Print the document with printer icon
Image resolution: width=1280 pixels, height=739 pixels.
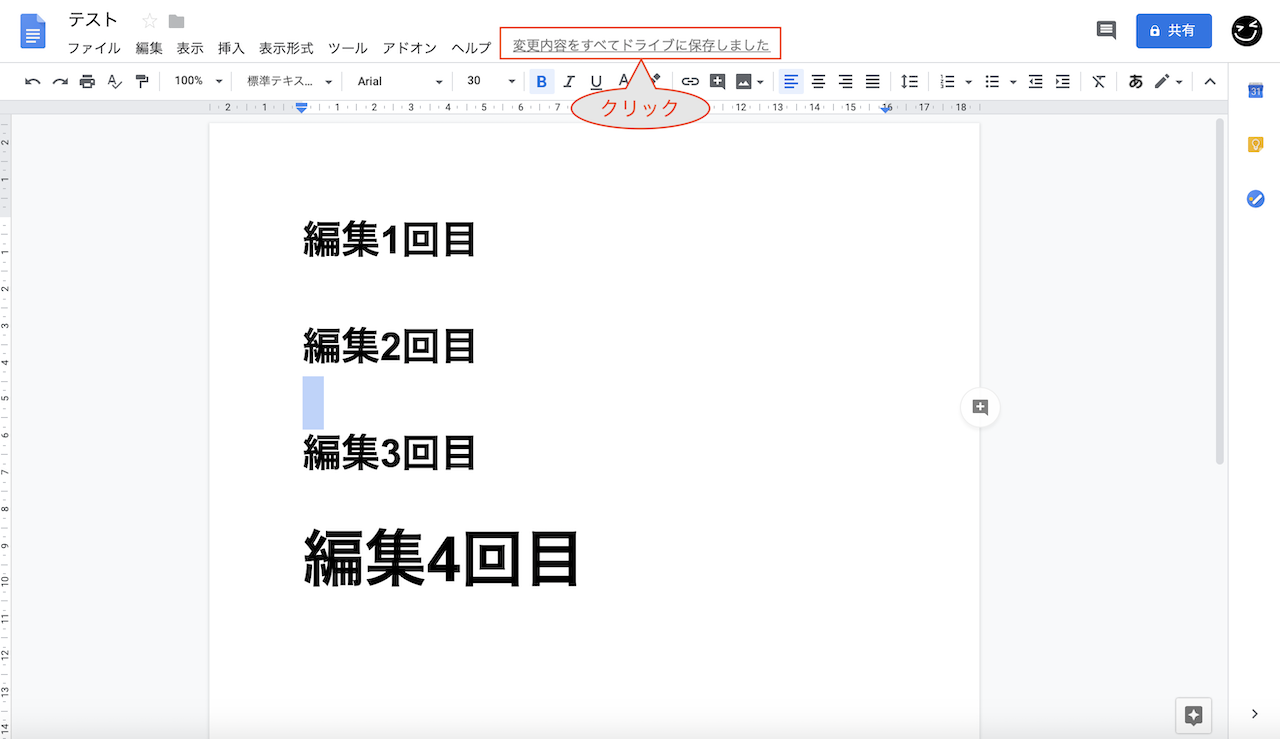tap(87, 81)
